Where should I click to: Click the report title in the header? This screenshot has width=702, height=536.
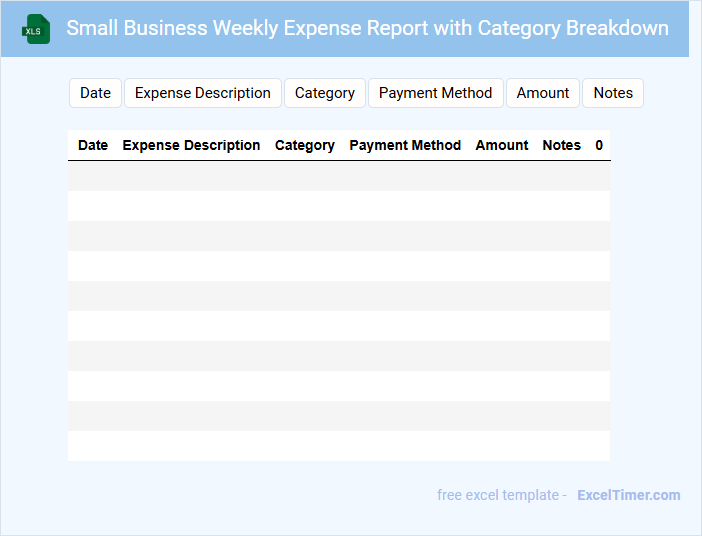(367, 28)
